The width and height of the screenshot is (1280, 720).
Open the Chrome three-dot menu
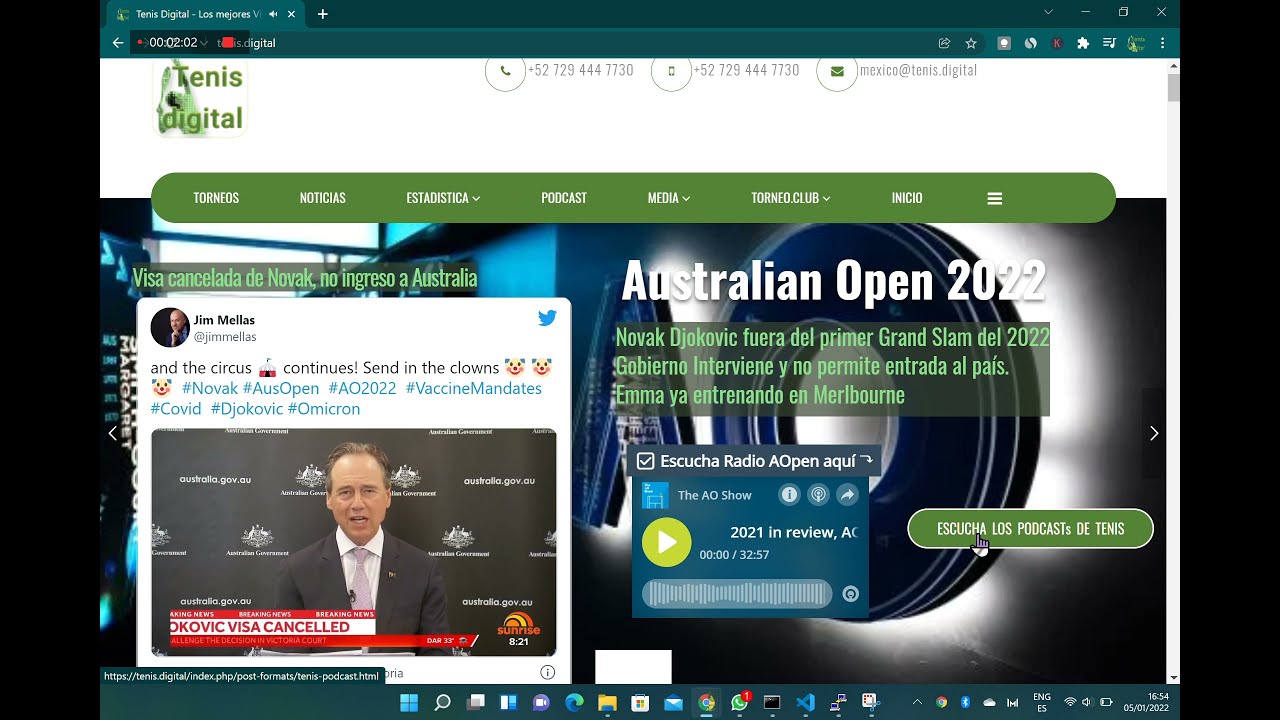(x=1162, y=43)
